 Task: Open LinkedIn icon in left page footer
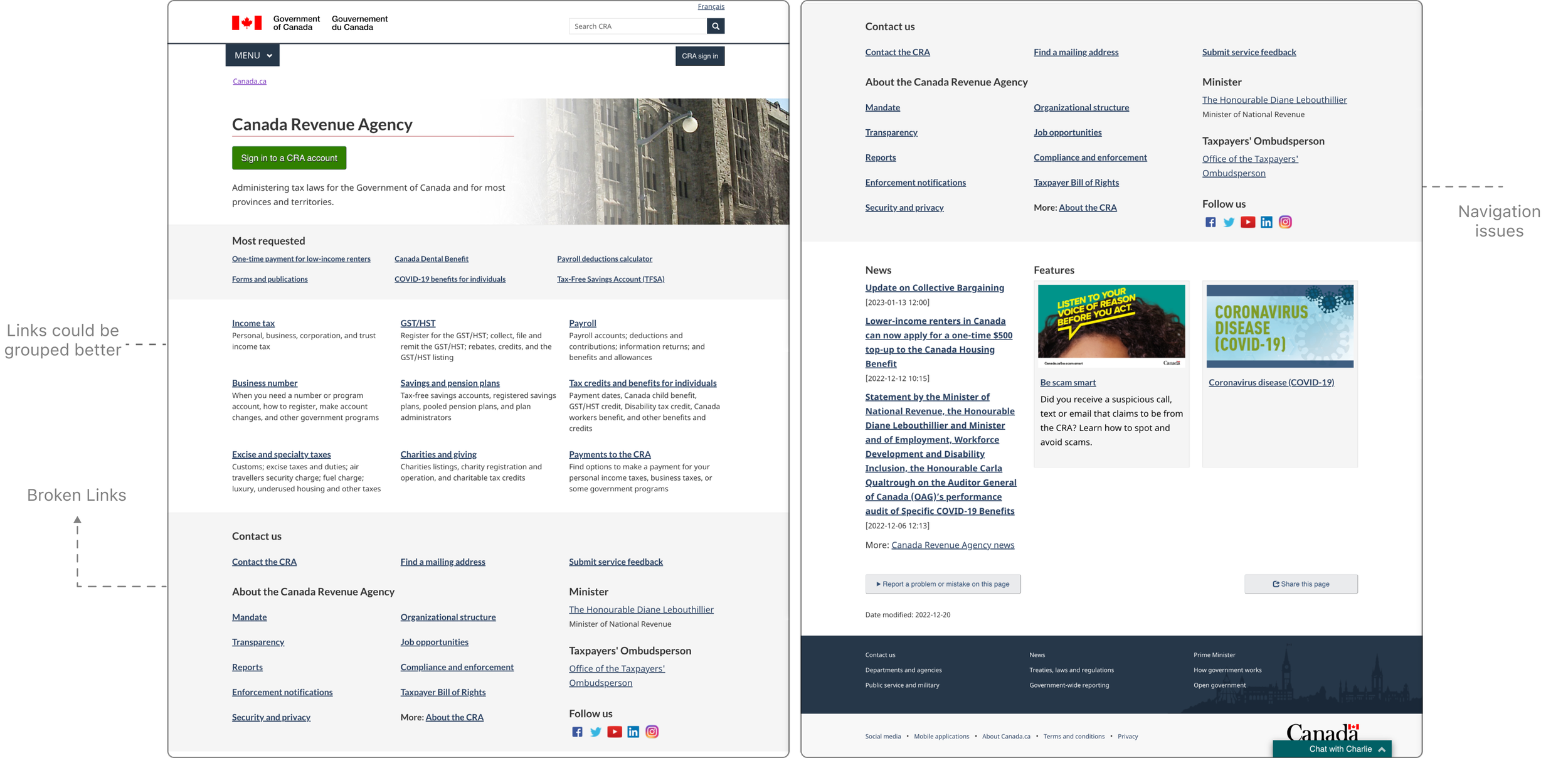click(x=633, y=732)
